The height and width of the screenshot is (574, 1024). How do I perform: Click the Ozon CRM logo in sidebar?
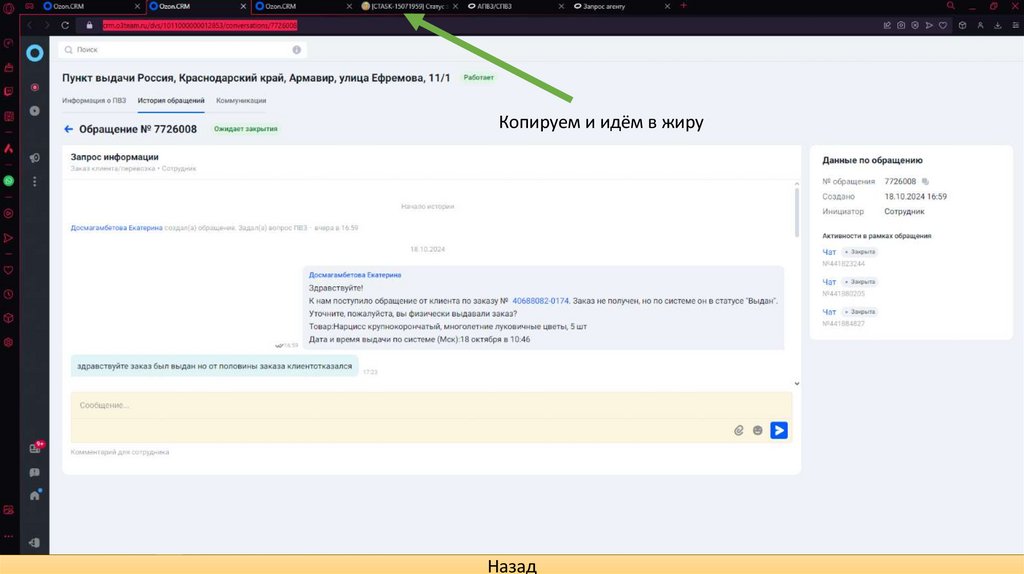point(35,53)
